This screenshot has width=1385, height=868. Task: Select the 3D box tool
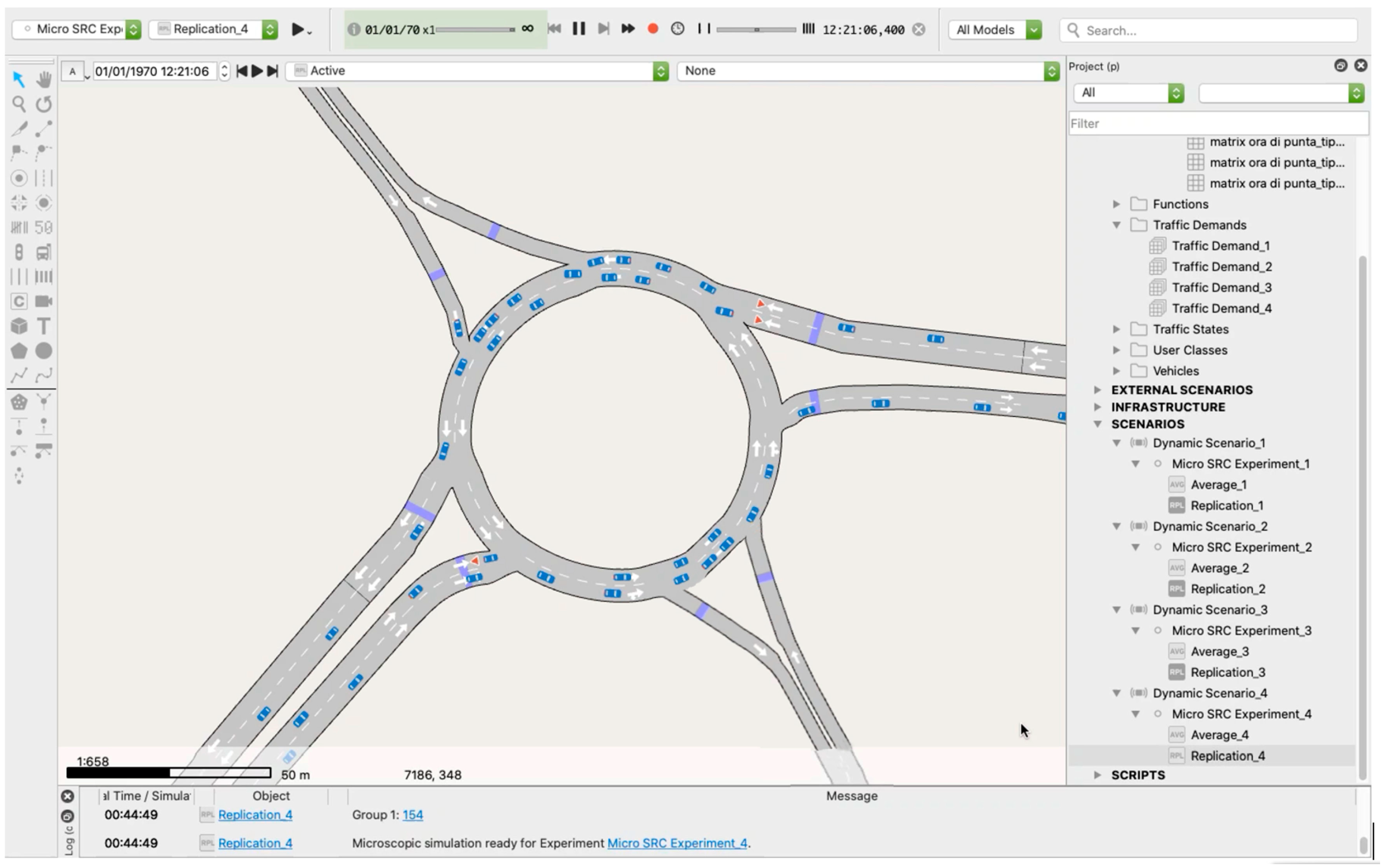coord(19,326)
